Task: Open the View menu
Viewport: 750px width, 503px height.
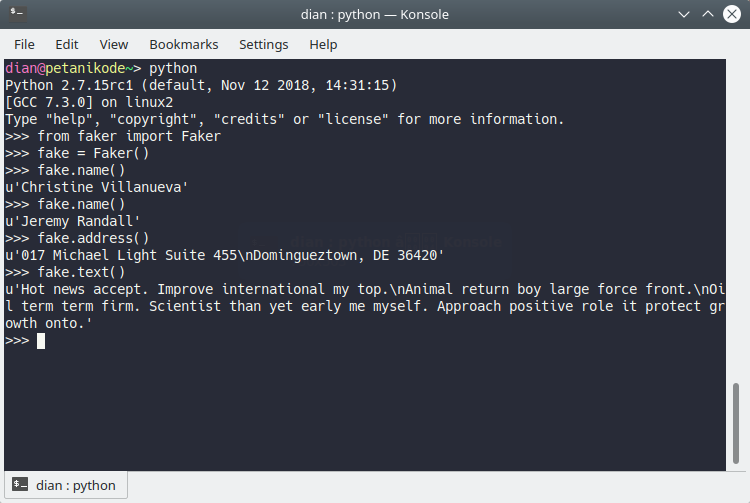Action: point(114,44)
